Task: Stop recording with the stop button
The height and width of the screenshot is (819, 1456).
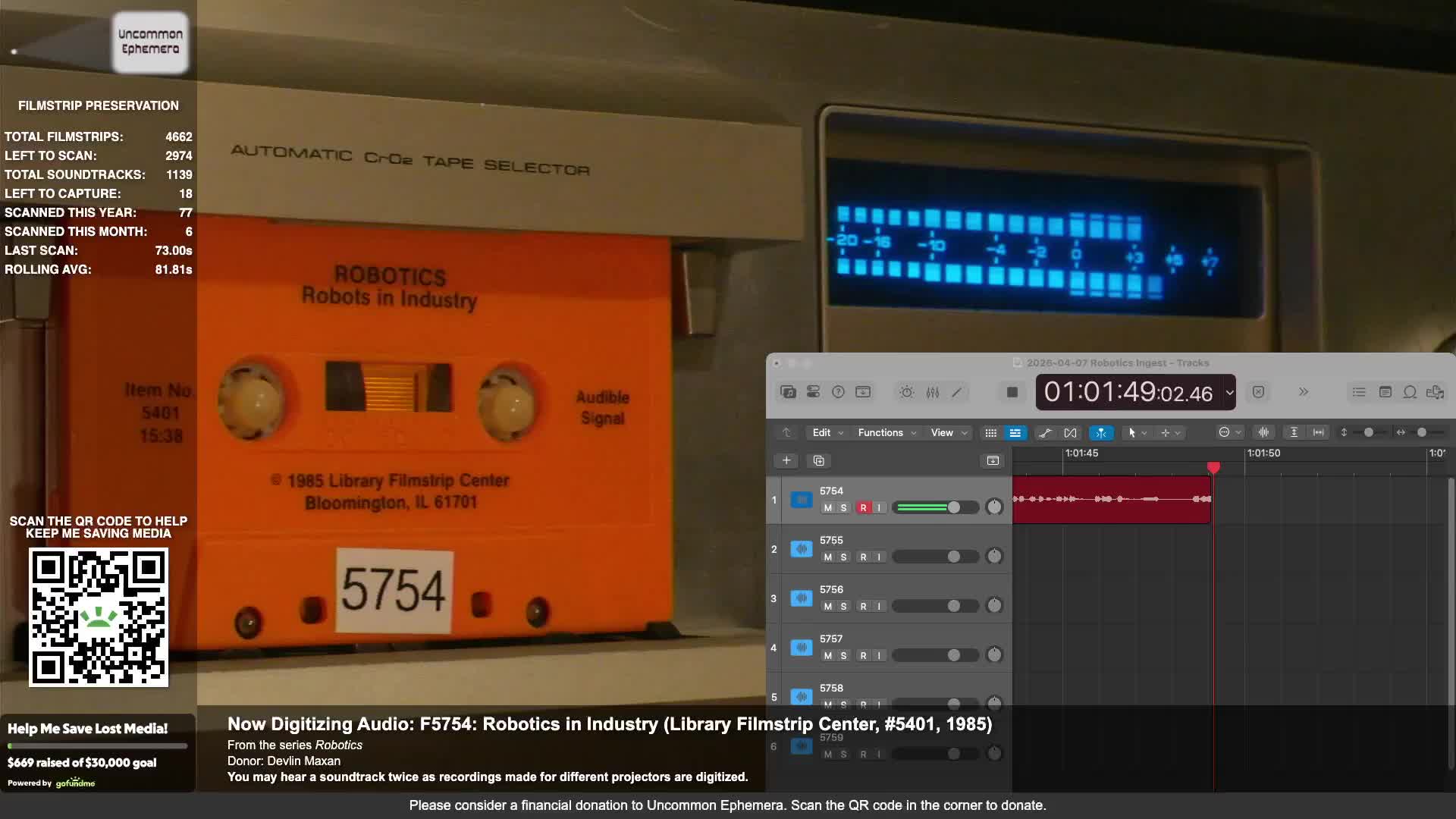Action: click(1012, 392)
